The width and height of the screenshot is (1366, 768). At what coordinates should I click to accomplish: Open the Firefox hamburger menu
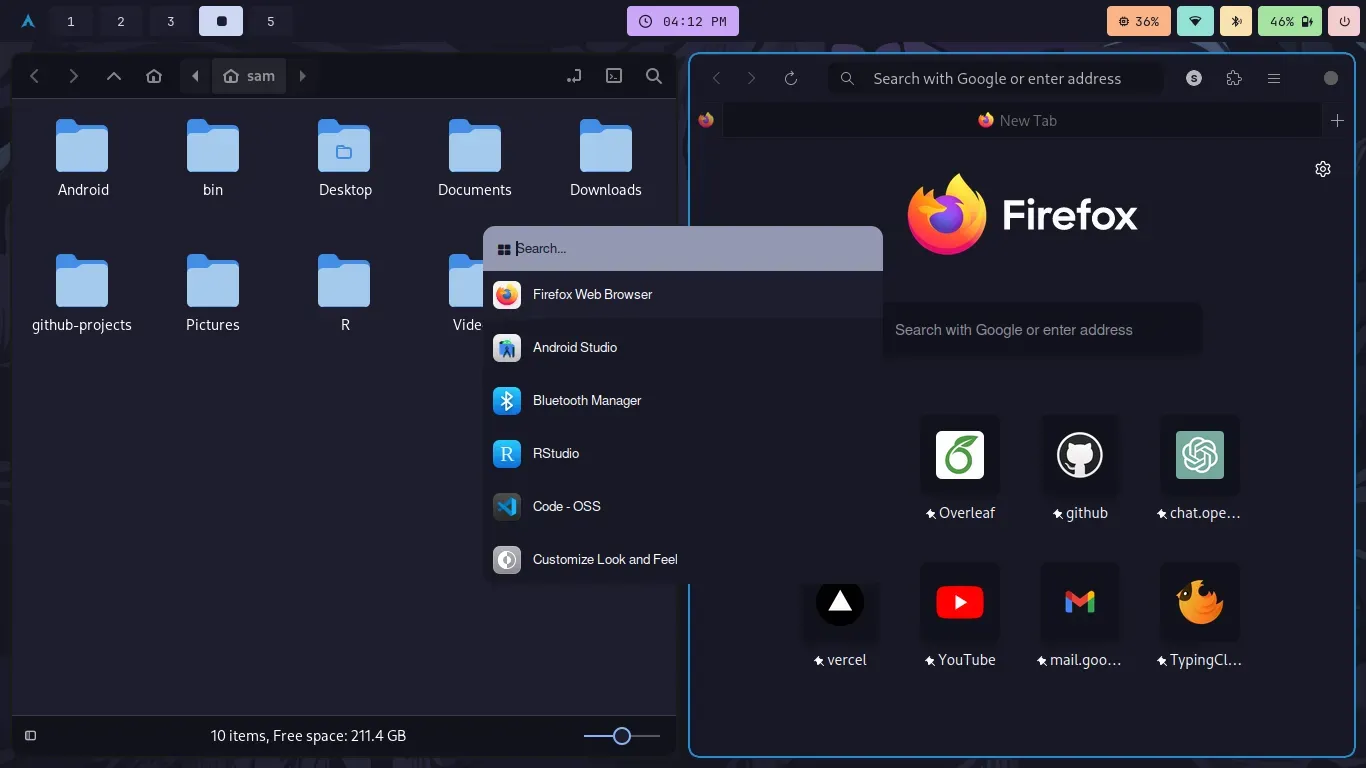[x=1274, y=78]
